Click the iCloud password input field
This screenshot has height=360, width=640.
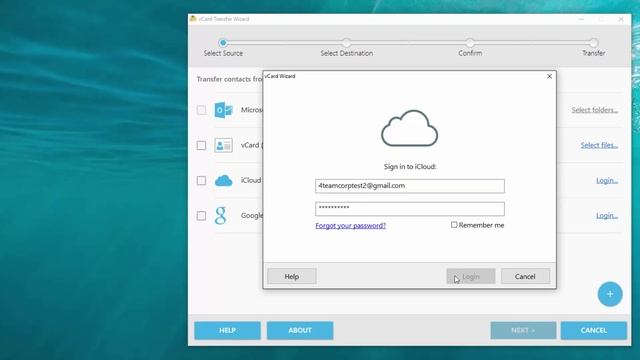click(x=410, y=209)
